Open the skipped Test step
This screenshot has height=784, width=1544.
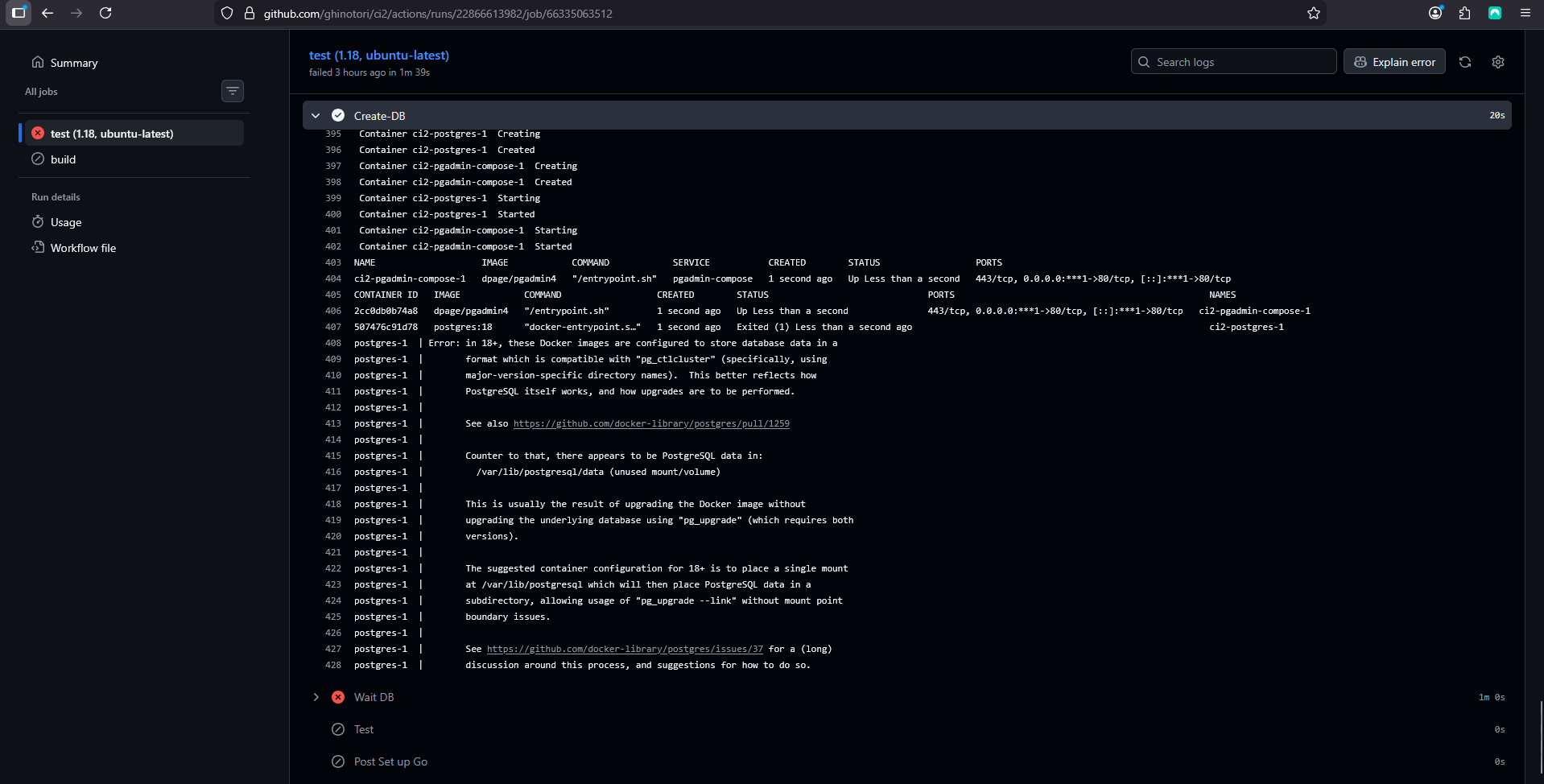point(364,729)
